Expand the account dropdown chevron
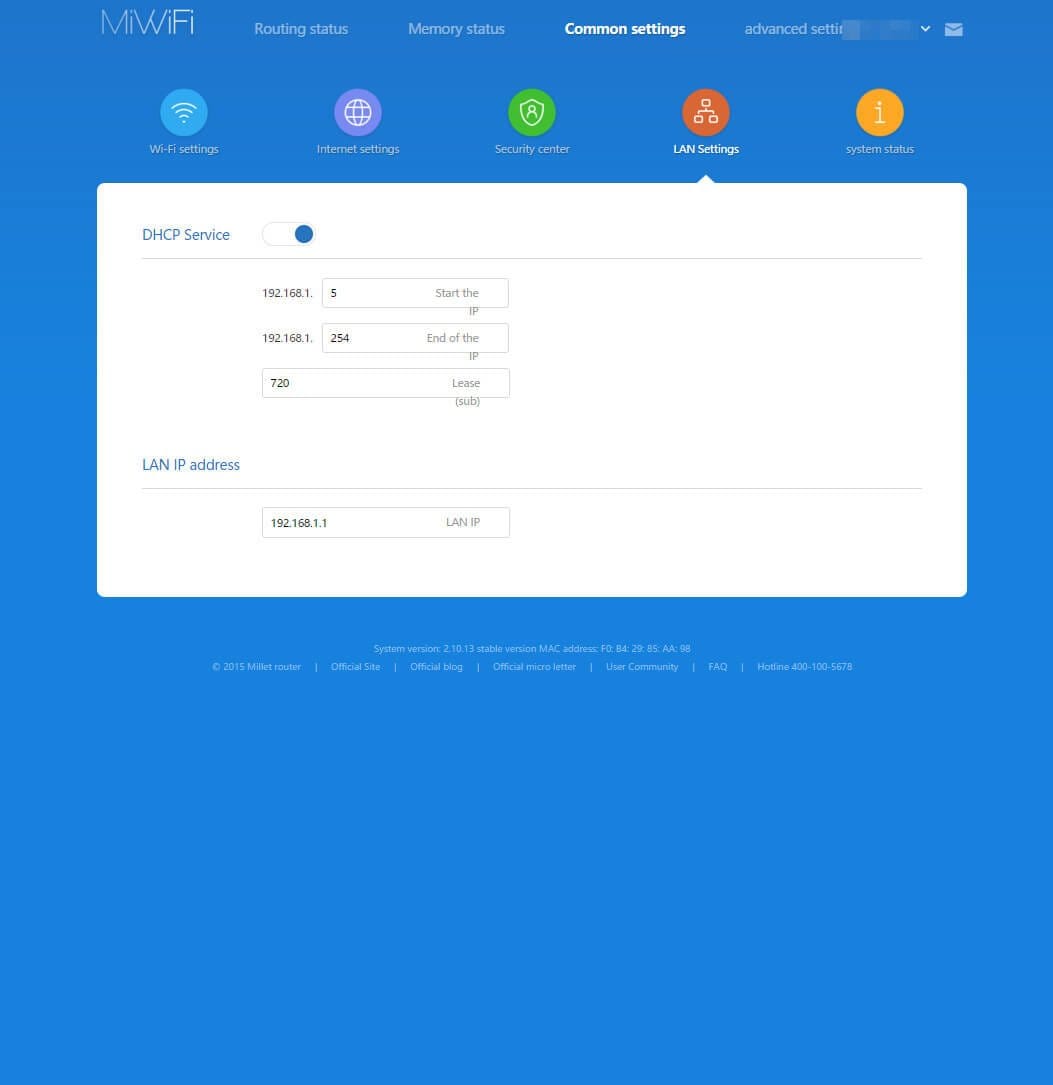 point(925,29)
